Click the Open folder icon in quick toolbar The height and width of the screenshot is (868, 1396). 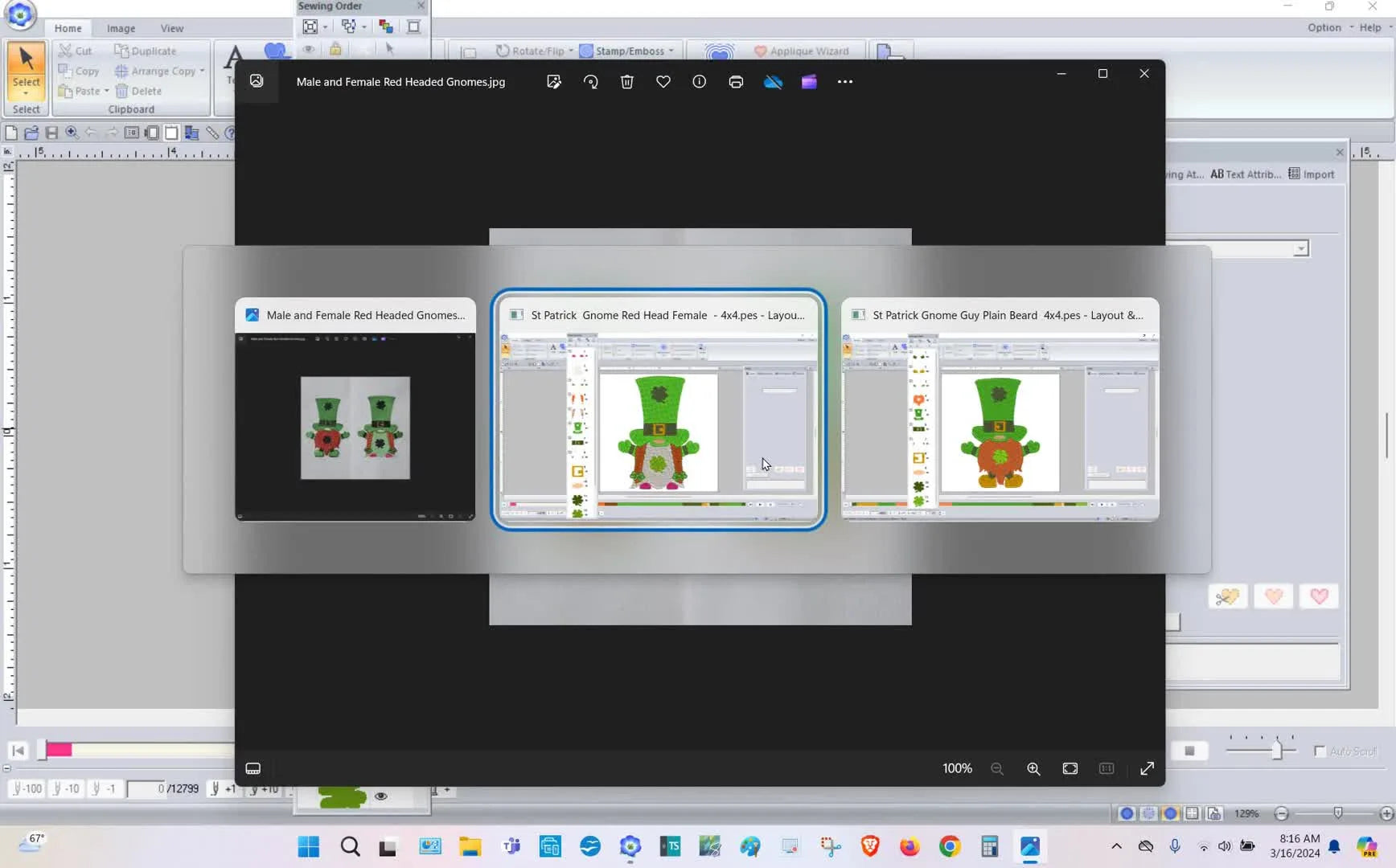31,133
